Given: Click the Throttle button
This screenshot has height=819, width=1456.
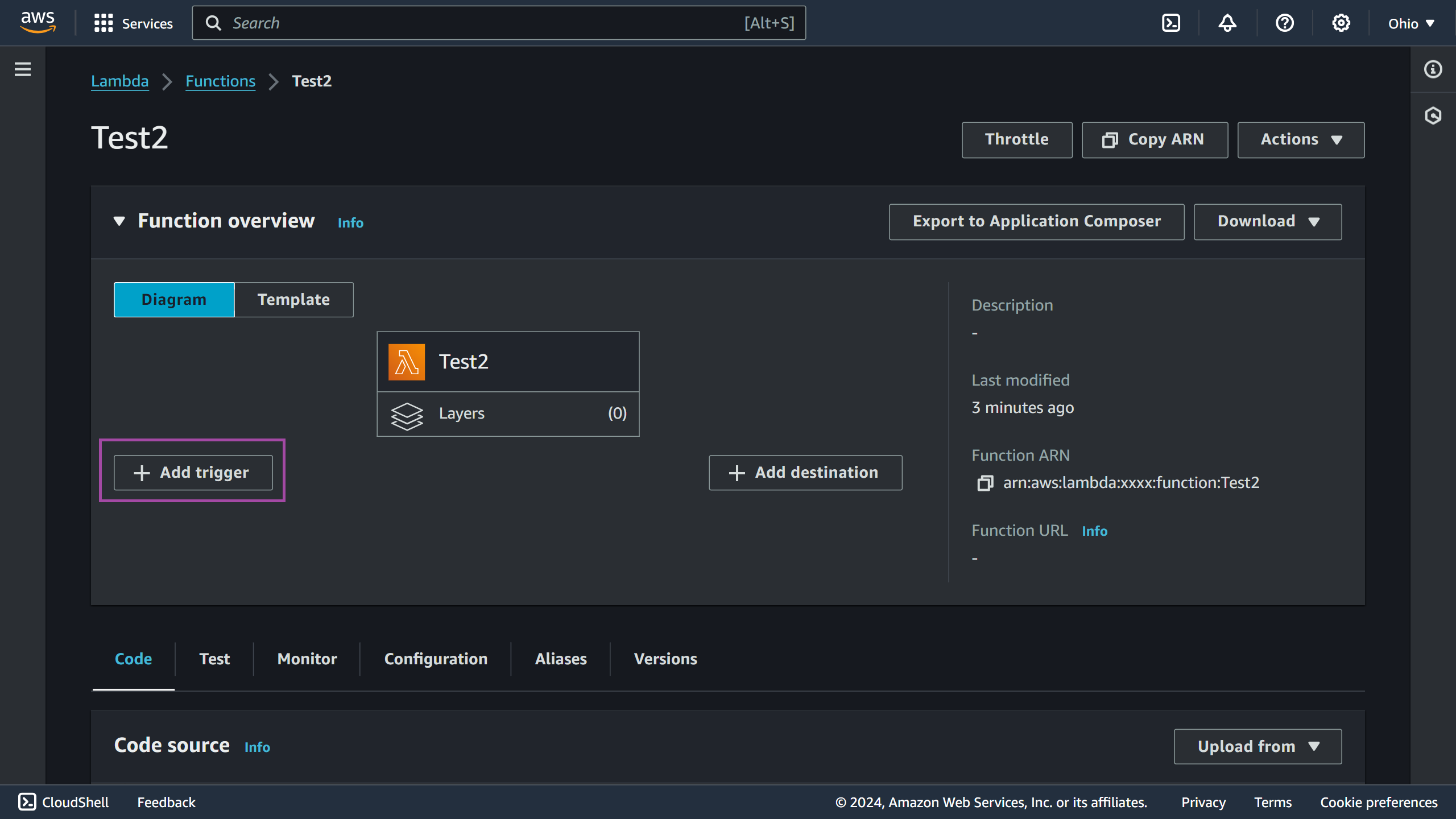Looking at the screenshot, I should 1016,140.
